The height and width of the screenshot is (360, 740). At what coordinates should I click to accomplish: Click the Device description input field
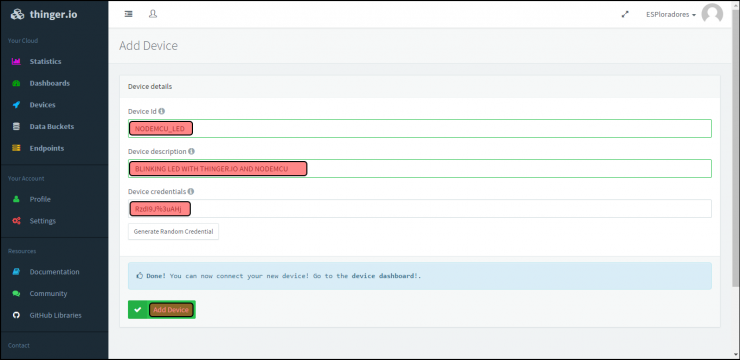point(420,168)
